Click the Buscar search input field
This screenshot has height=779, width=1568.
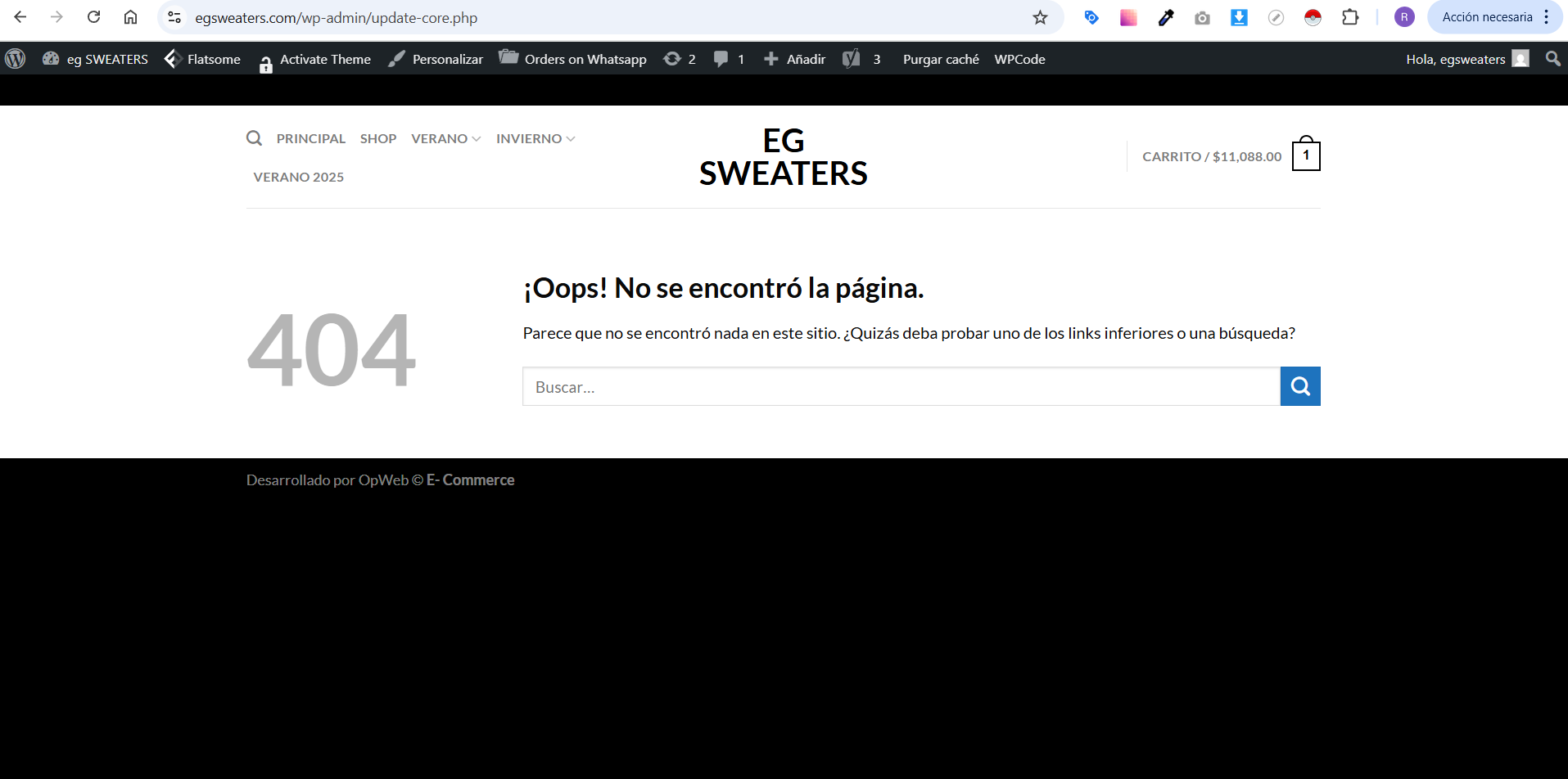tap(901, 386)
